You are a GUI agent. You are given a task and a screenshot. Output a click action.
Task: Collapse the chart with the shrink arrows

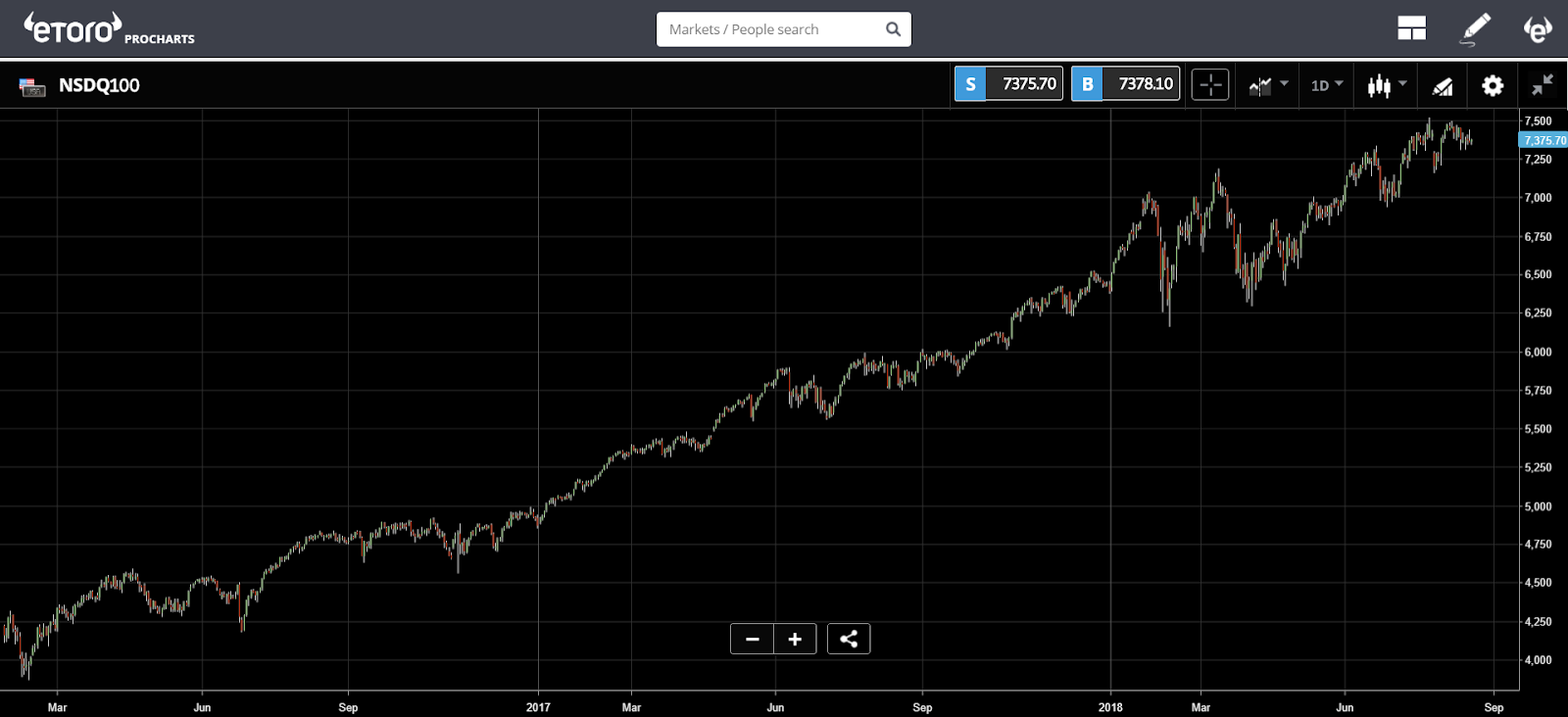pos(1543,85)
